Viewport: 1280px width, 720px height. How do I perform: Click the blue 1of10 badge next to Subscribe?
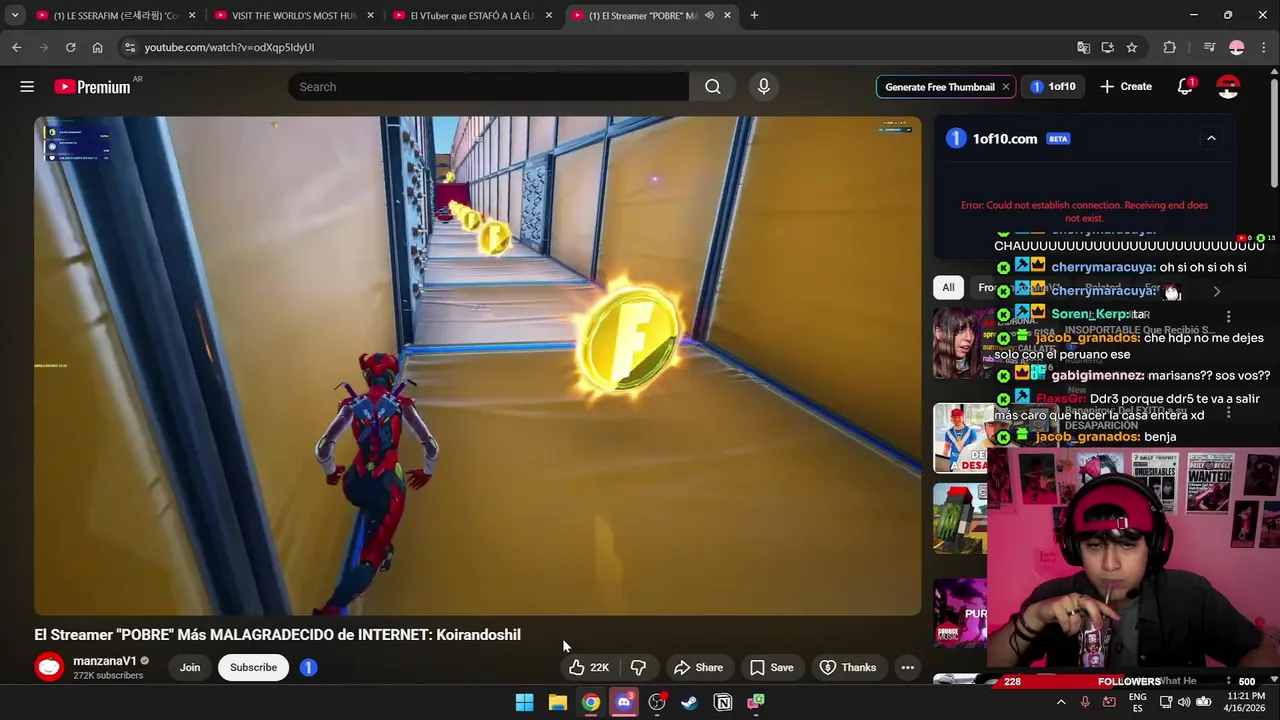pos(308,667)
